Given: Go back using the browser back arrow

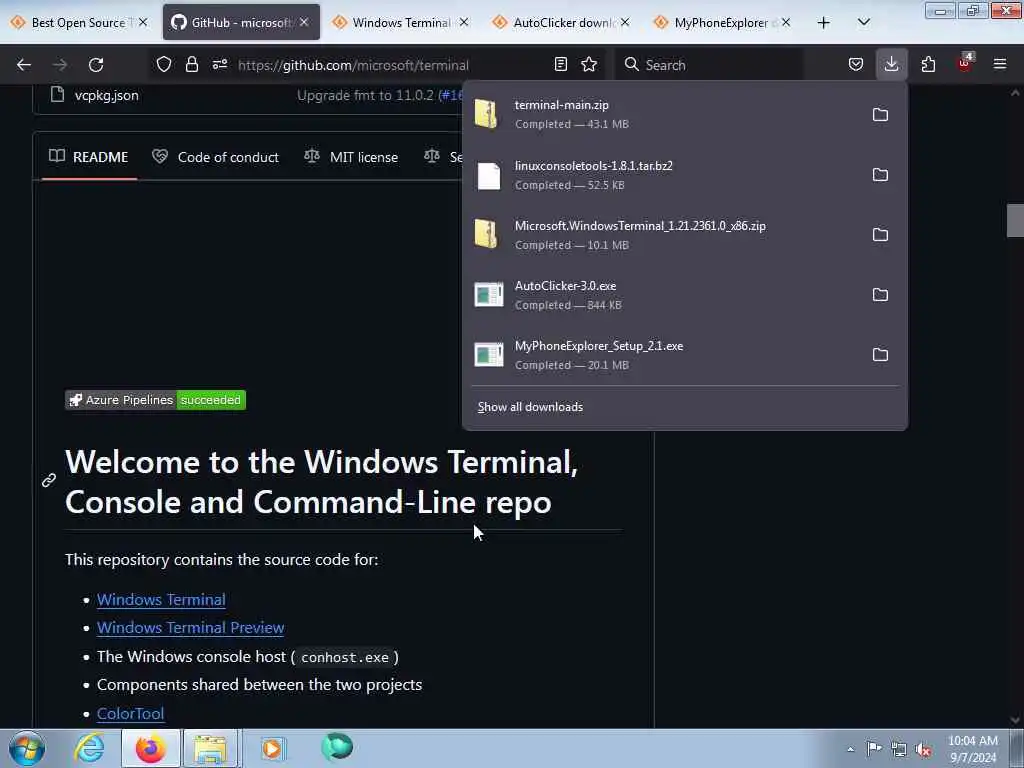Looking at the screenshot, I should [24, 65].
